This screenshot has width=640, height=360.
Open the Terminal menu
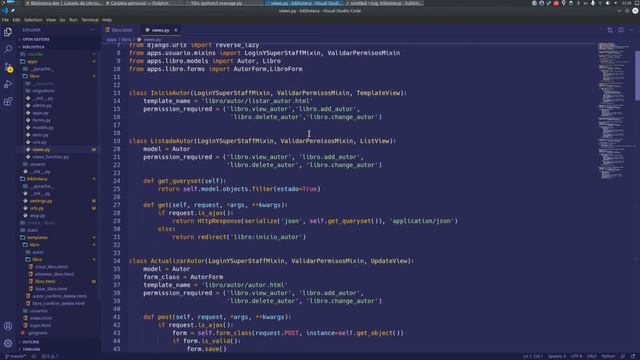[90, 20]
